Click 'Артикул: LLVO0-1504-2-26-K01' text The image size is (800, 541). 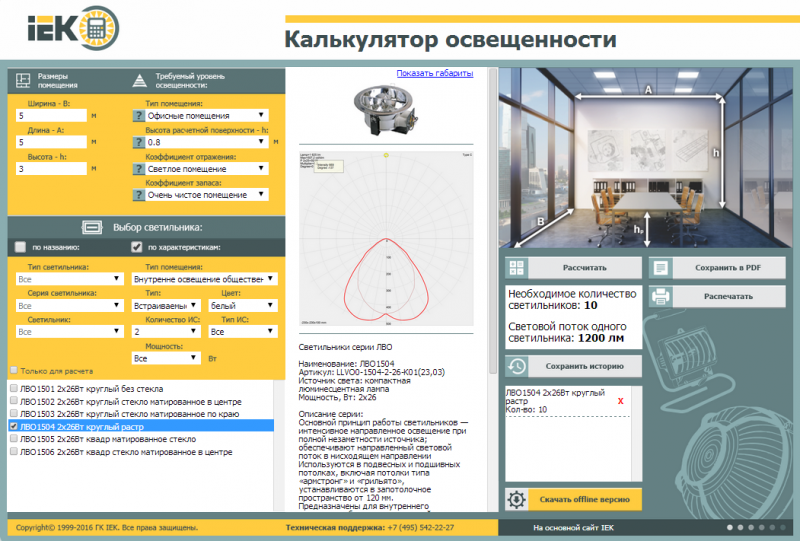click(371, 372)
